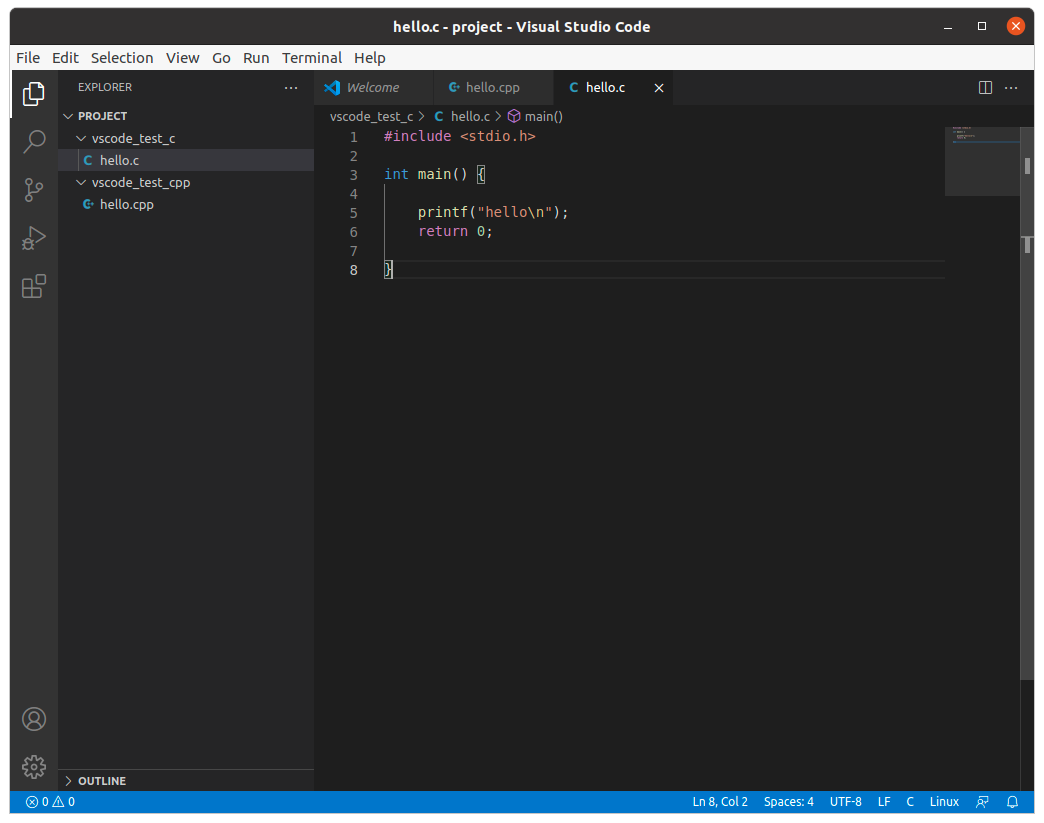Click the notifications bell in status bar
Screen dimensions: 1044x823
[x=1012, y=802]
